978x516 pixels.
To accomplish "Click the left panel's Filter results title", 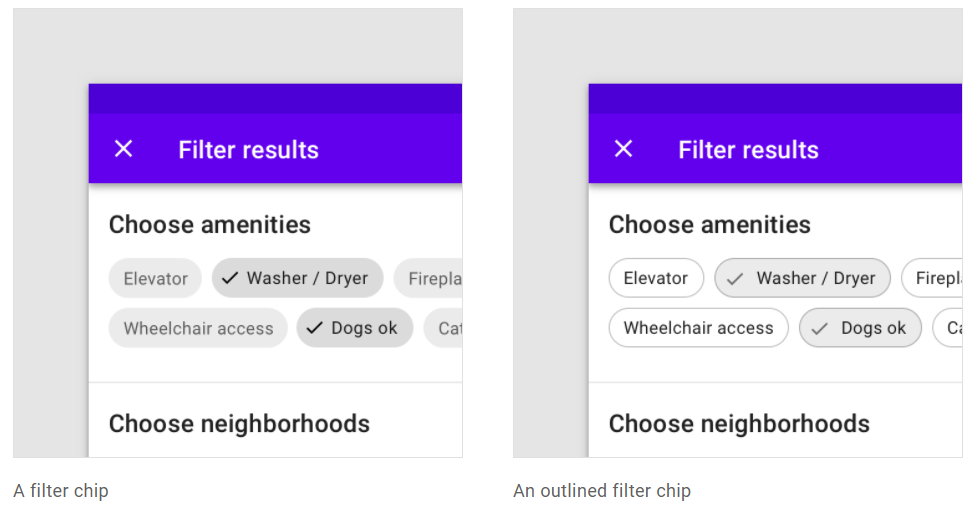I will (x=248, y=150).
